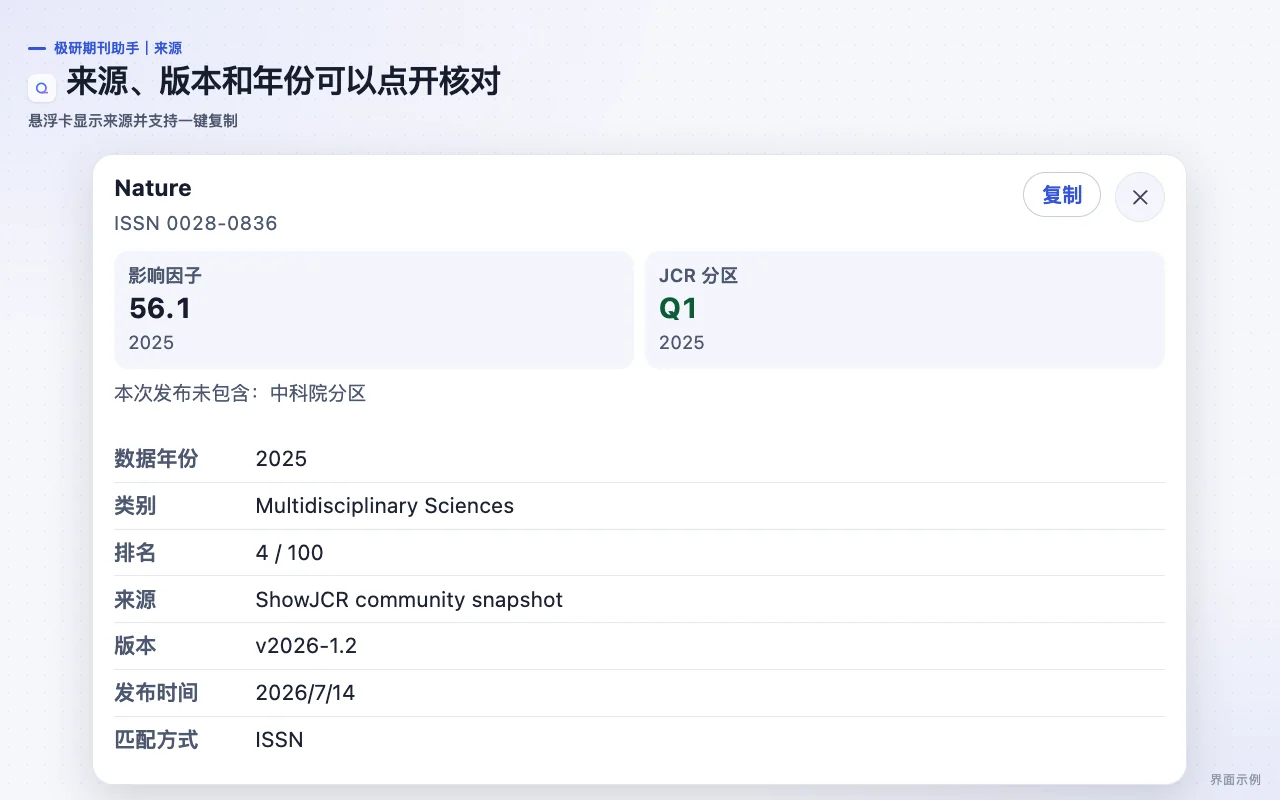Select the release date "2026/7/14"
Viewport: 1280px width, 800px height.
[305, 693]
